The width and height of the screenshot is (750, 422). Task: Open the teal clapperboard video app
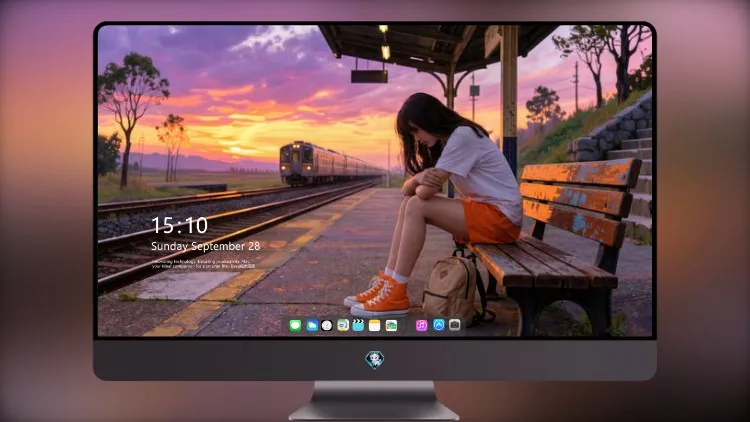click(358, 326)
